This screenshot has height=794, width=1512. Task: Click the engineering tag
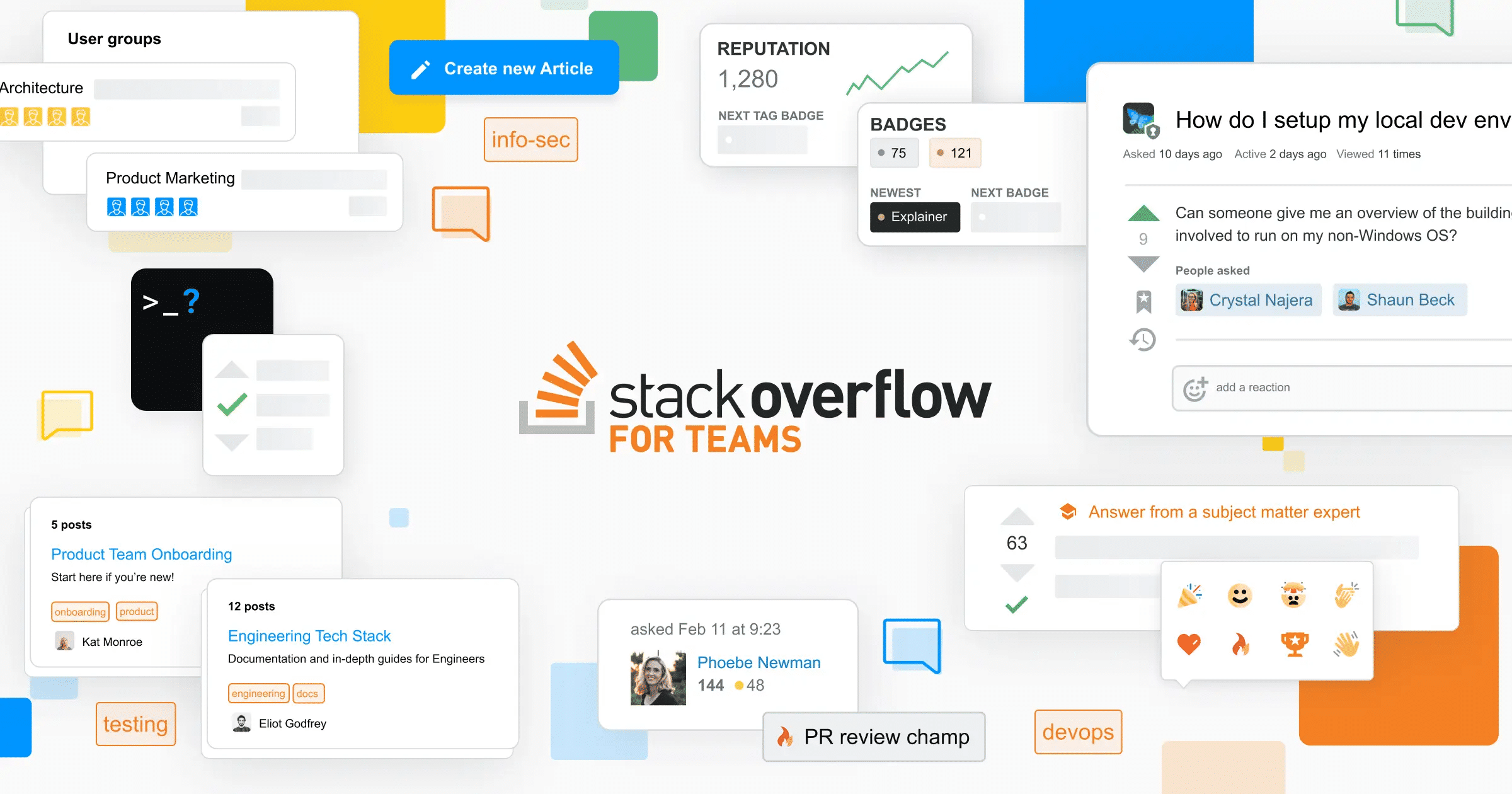[258, 693]
